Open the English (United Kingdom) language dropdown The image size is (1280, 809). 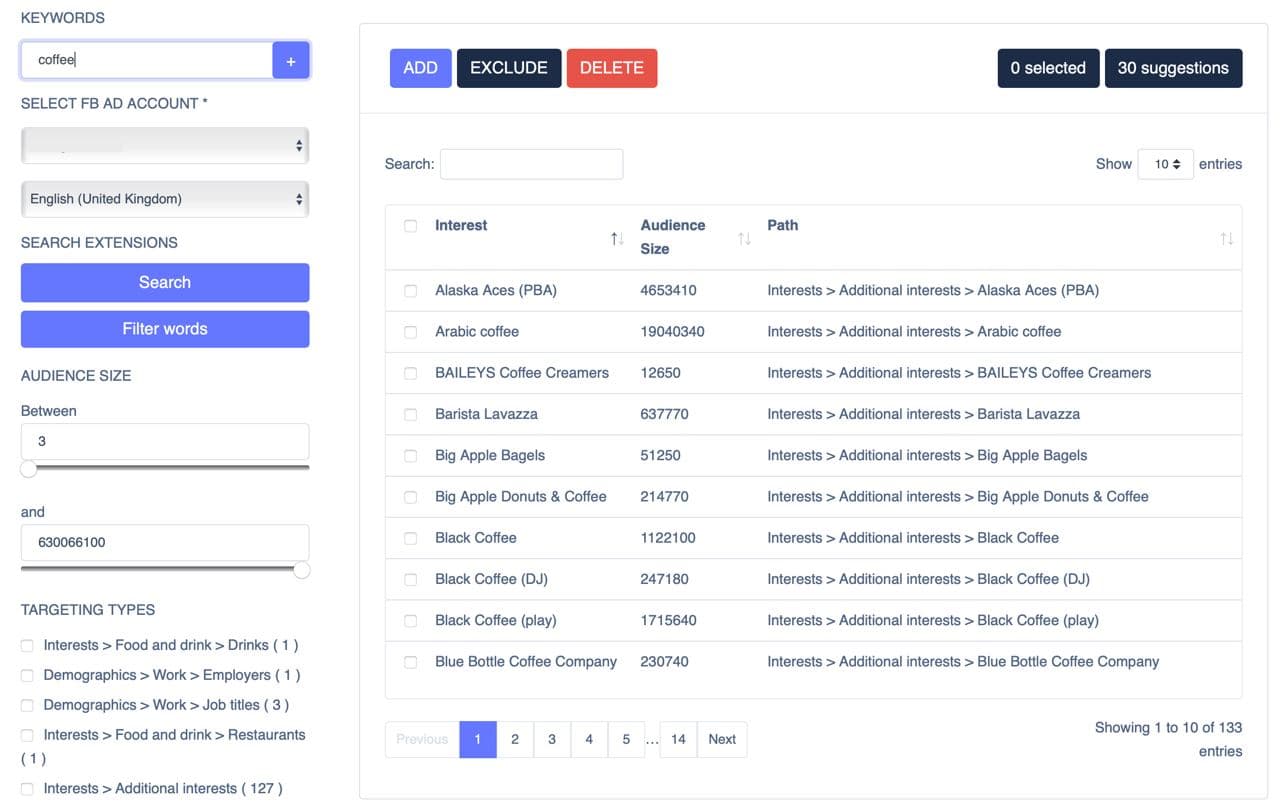(165, 199)
